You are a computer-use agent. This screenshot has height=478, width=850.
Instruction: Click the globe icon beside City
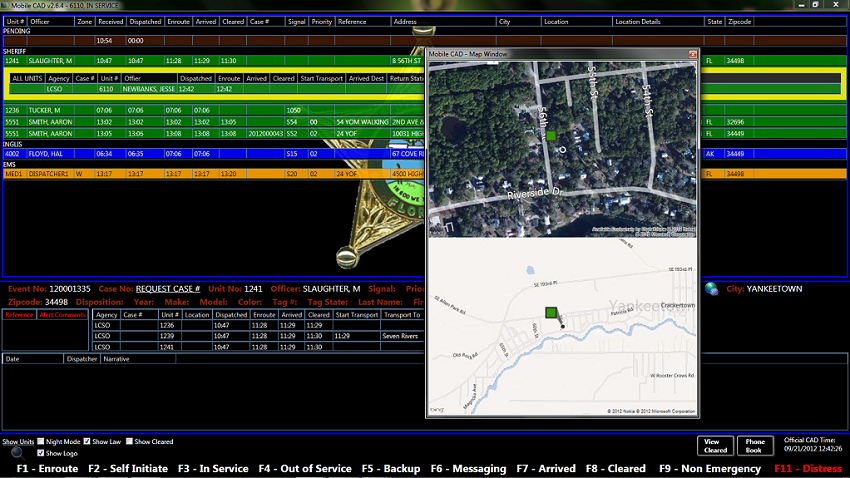(711, 289)
